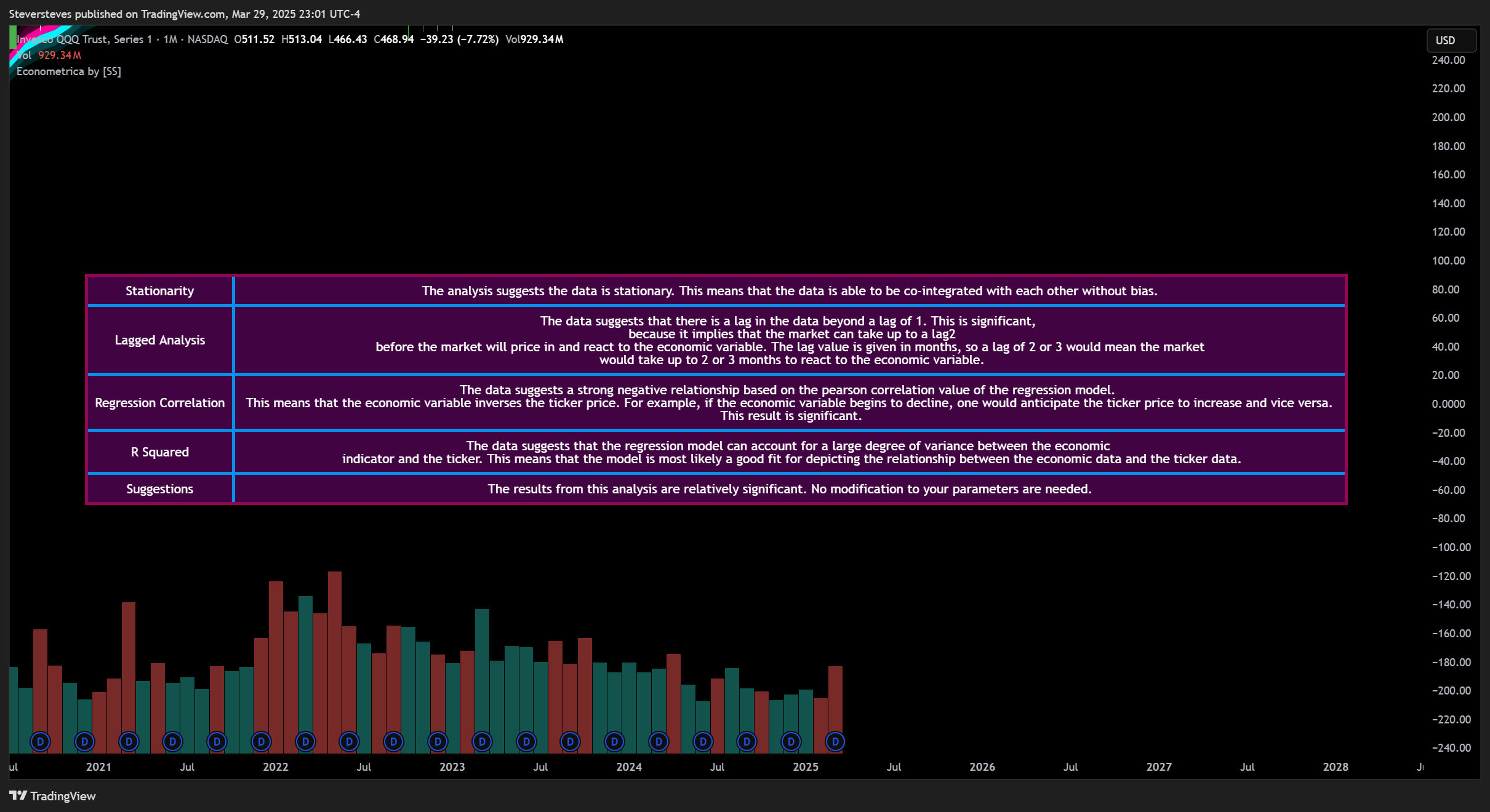Click the March 2021 dividend D marker
This screenshot has height=812, width=1490.
point(129,742)
